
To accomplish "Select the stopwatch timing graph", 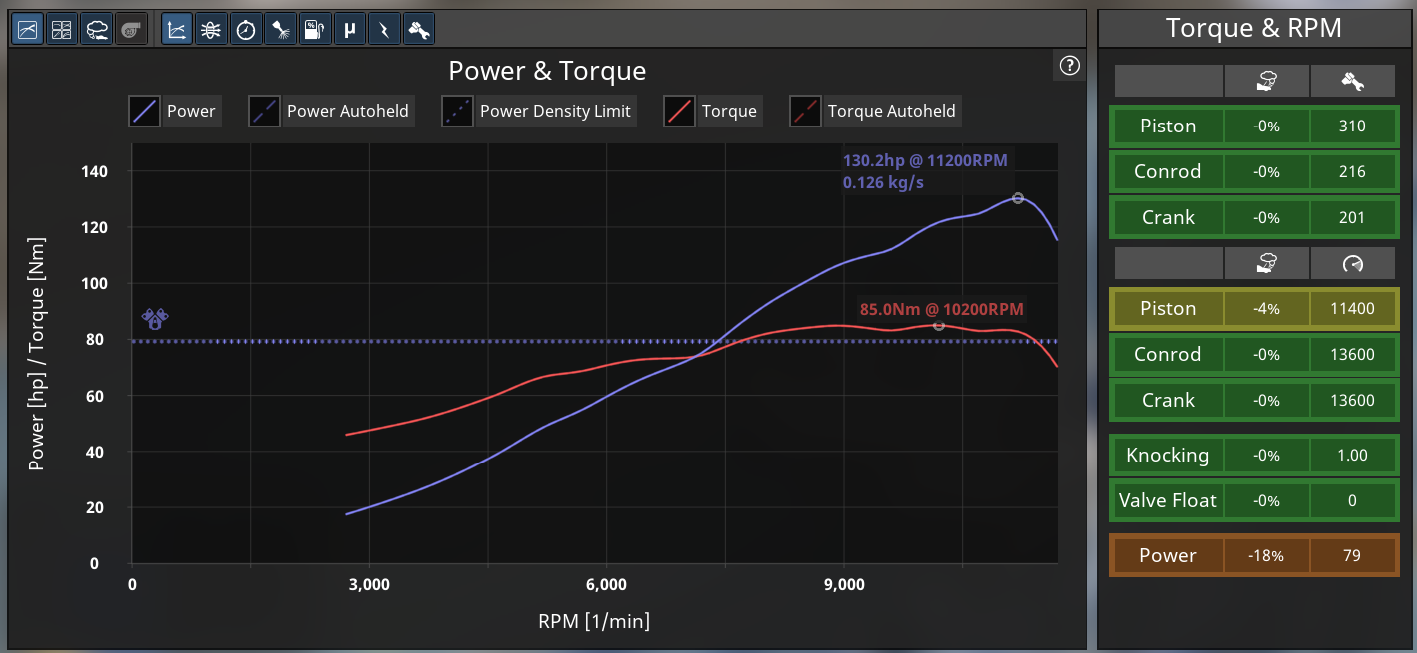I will [x=245, y=30].
